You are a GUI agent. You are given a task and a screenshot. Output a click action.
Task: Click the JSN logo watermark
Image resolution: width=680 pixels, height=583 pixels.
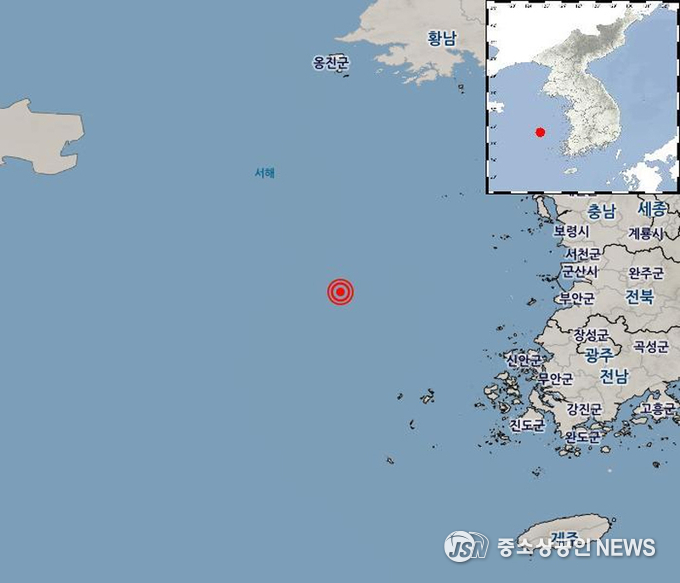click(x=466, y=546)
